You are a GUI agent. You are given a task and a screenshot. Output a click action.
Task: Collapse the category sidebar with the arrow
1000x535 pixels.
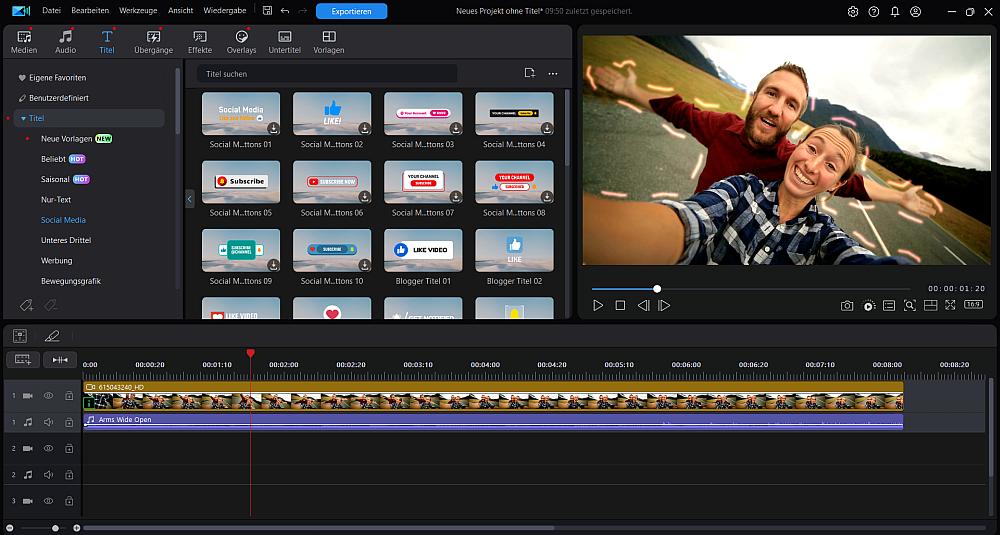(189, 199)
